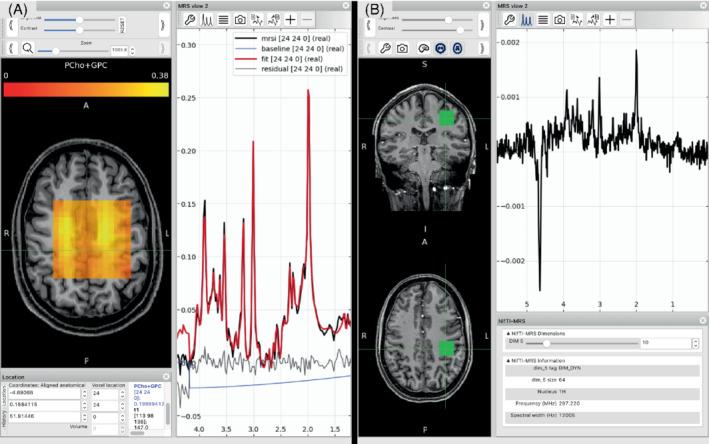Image resolution: width=709 pixels, height=444 pixels.
Task: Click the scrollbar in Location info text area
Action: point(168,414)
